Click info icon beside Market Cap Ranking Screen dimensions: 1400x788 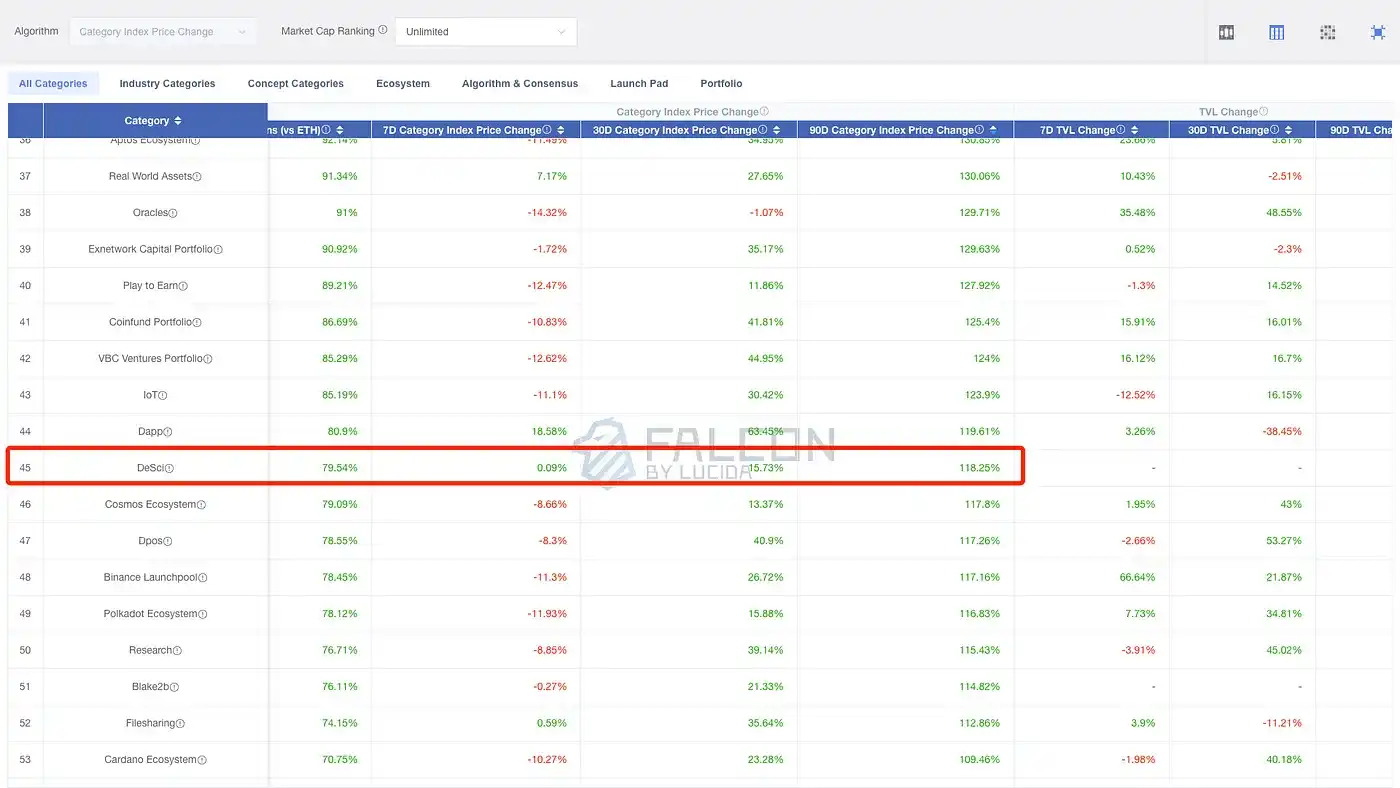(x=383, y=31)
